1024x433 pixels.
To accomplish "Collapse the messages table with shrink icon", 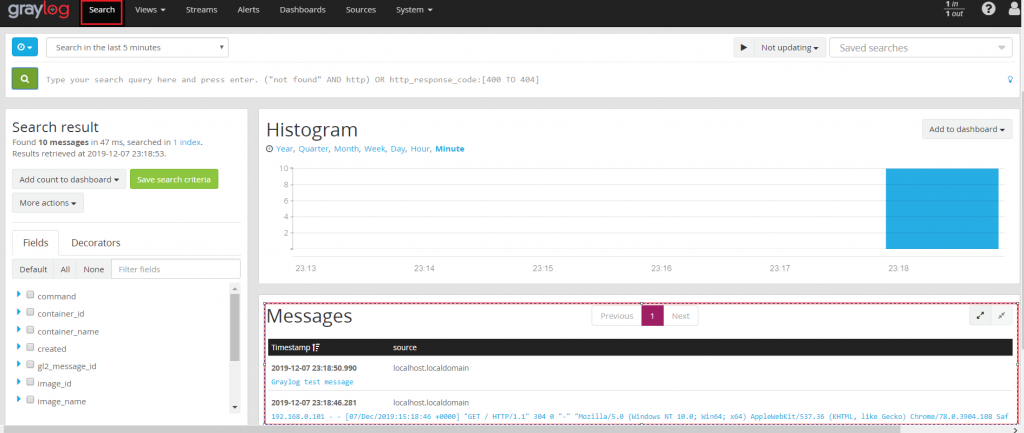I will [x=1001, y=315].
